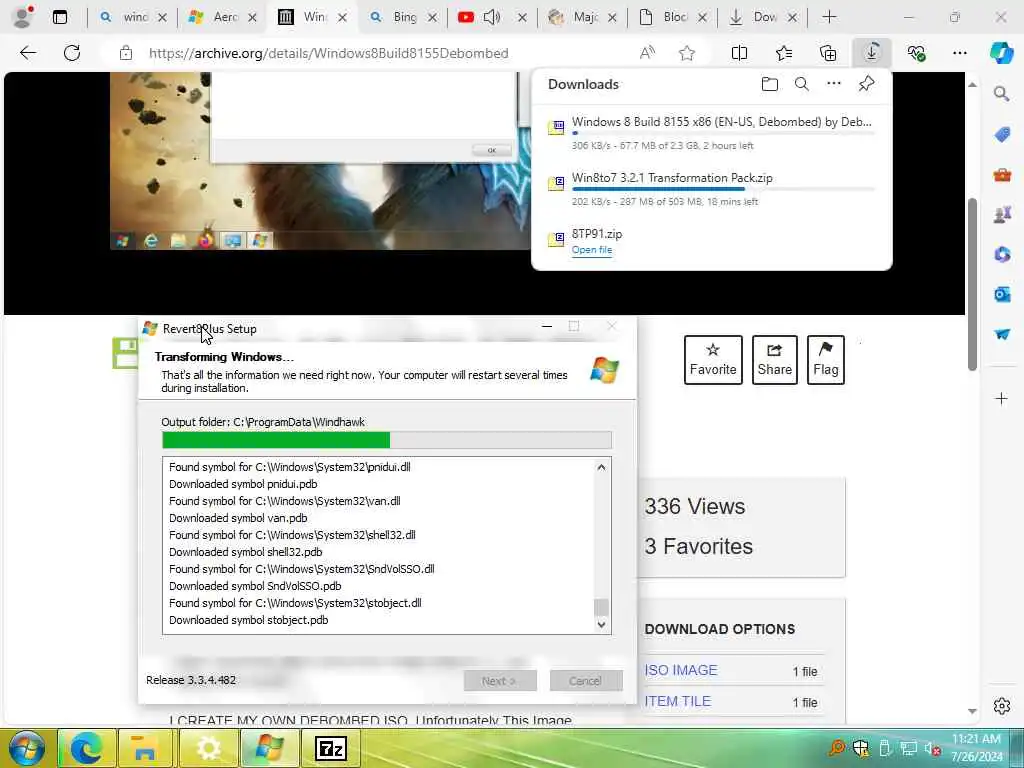Open sidebar settings gear icon

point(1002,706)
